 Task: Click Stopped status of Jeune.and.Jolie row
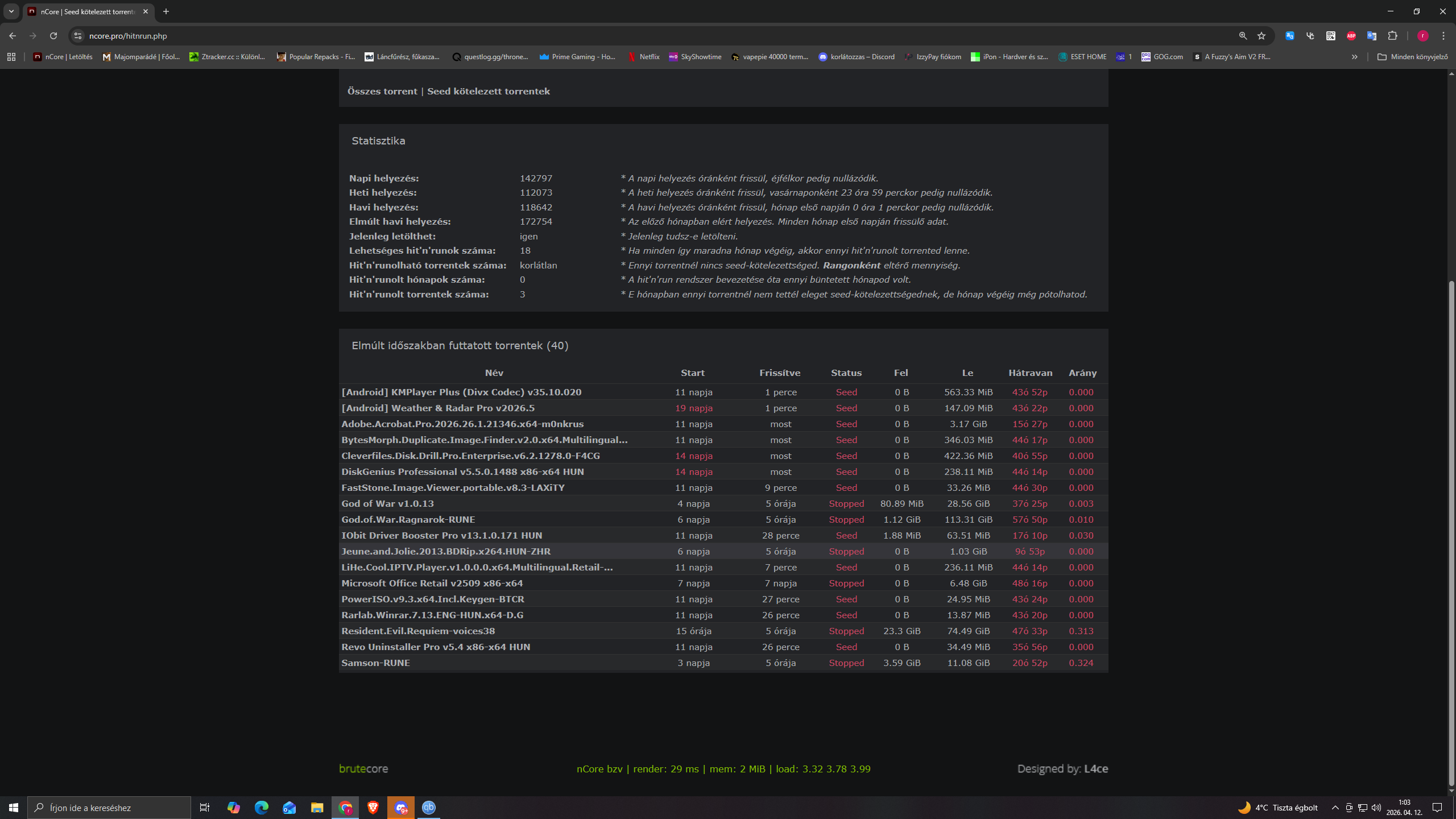846,552
